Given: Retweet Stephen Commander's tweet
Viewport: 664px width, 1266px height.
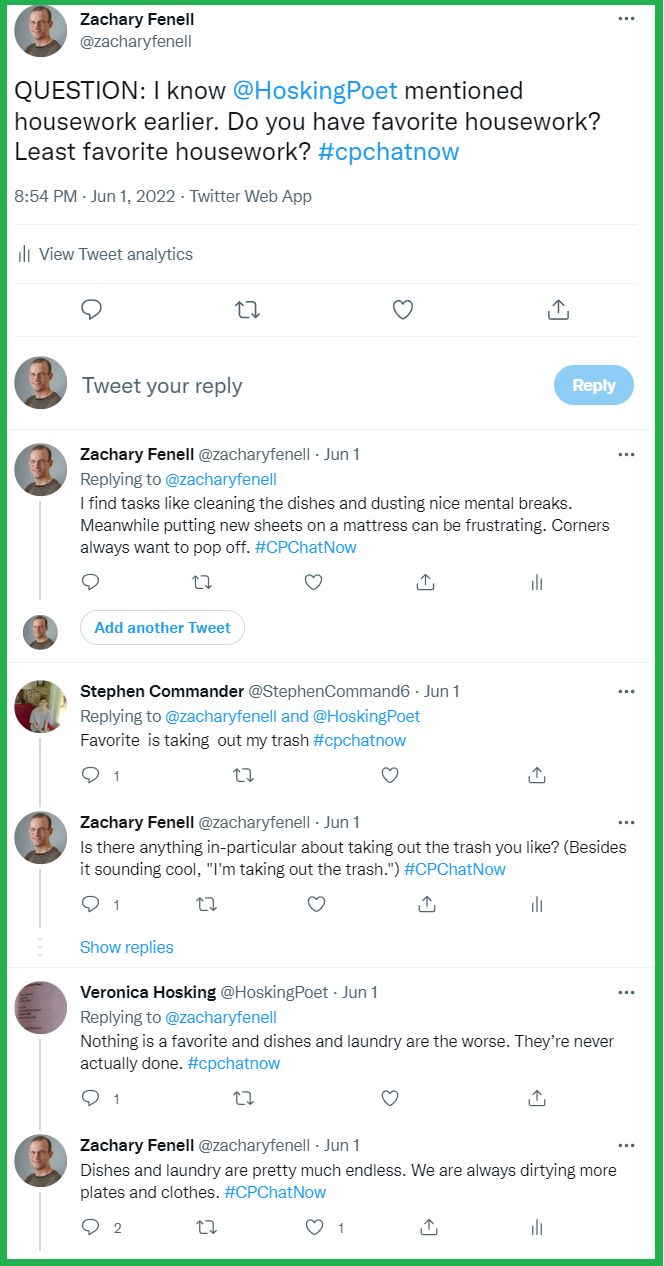Looking at the screenshot, I should pos(242,775).
